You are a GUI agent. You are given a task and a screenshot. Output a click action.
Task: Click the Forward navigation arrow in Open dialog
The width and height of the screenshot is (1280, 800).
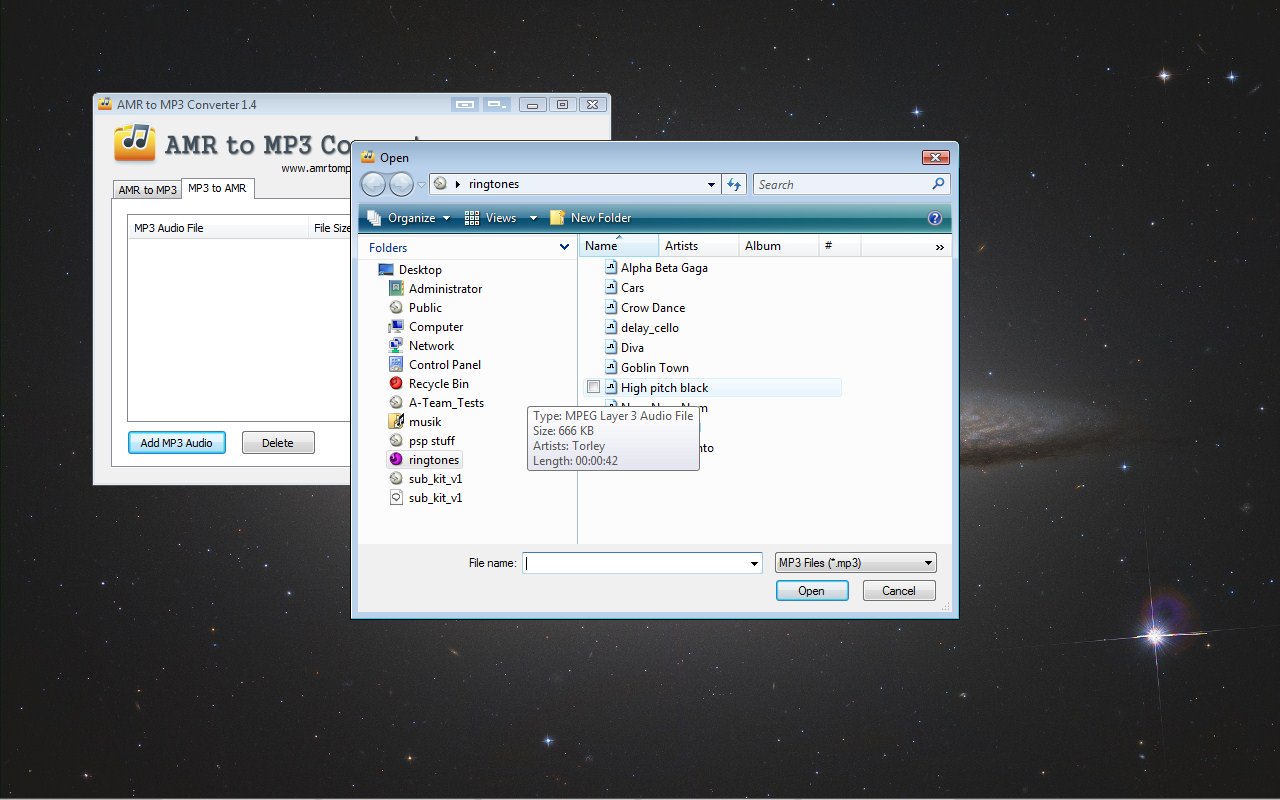[401, 184]
